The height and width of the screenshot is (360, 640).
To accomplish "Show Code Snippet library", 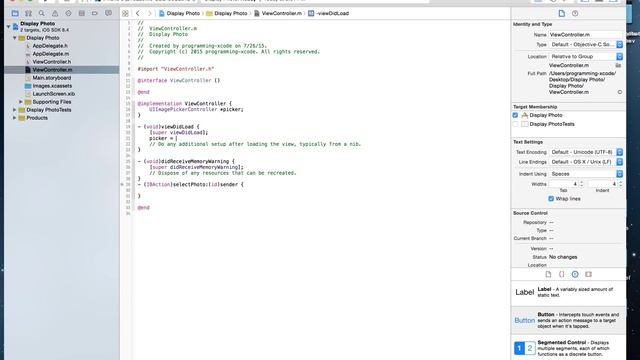I will [x=562, y=274].
